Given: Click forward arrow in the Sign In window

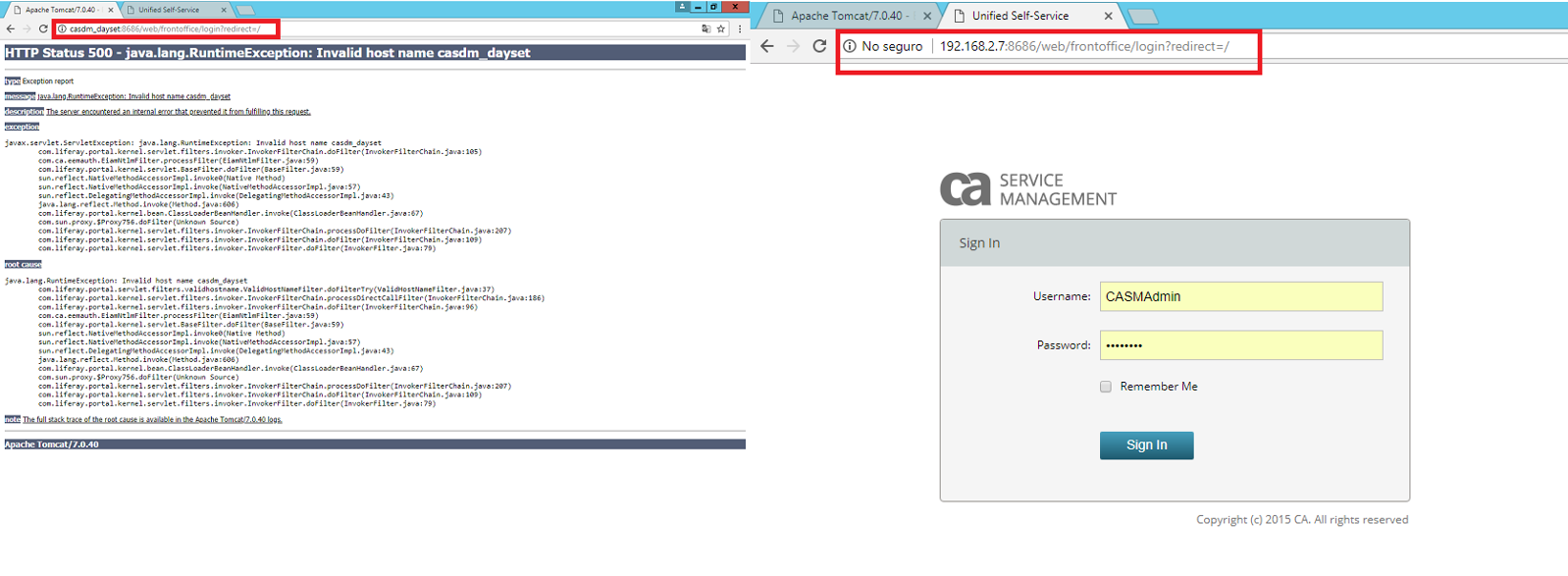Looking at the screenshot, I should (794, 46).
